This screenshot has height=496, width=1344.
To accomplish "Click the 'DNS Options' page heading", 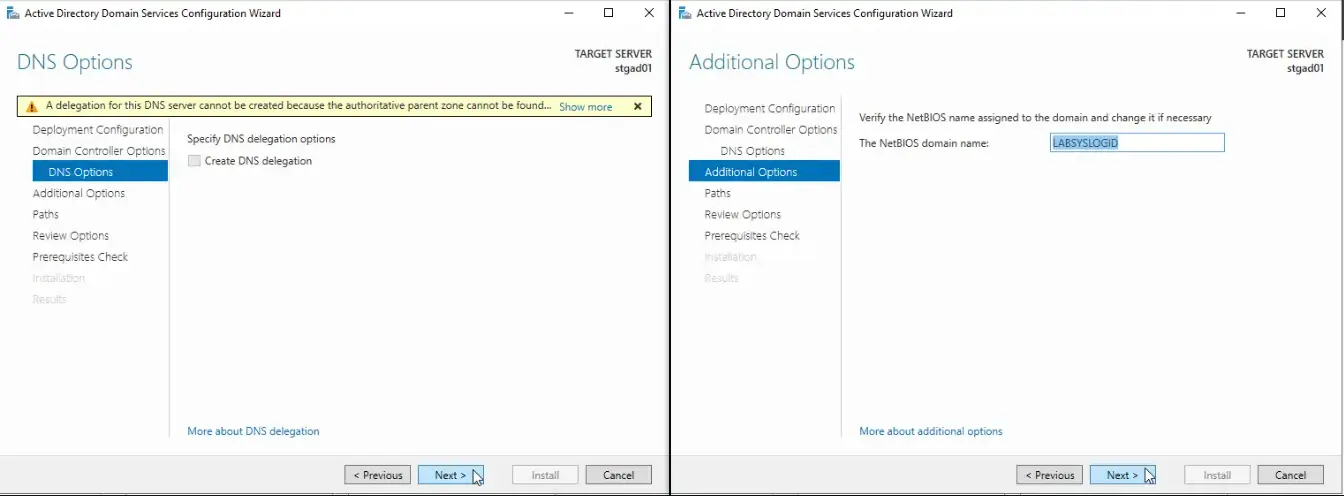I will click(x=75, y=62).
